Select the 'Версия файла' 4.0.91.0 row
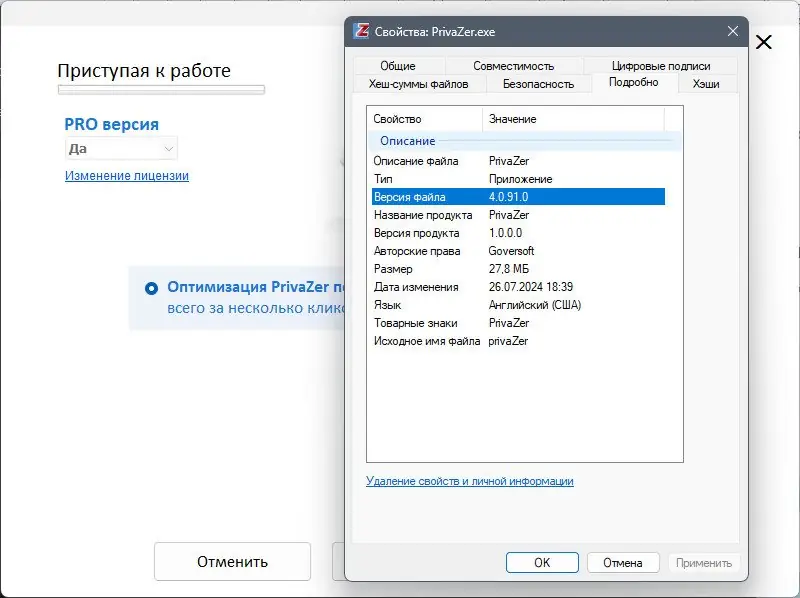 (x=518, y=197)
